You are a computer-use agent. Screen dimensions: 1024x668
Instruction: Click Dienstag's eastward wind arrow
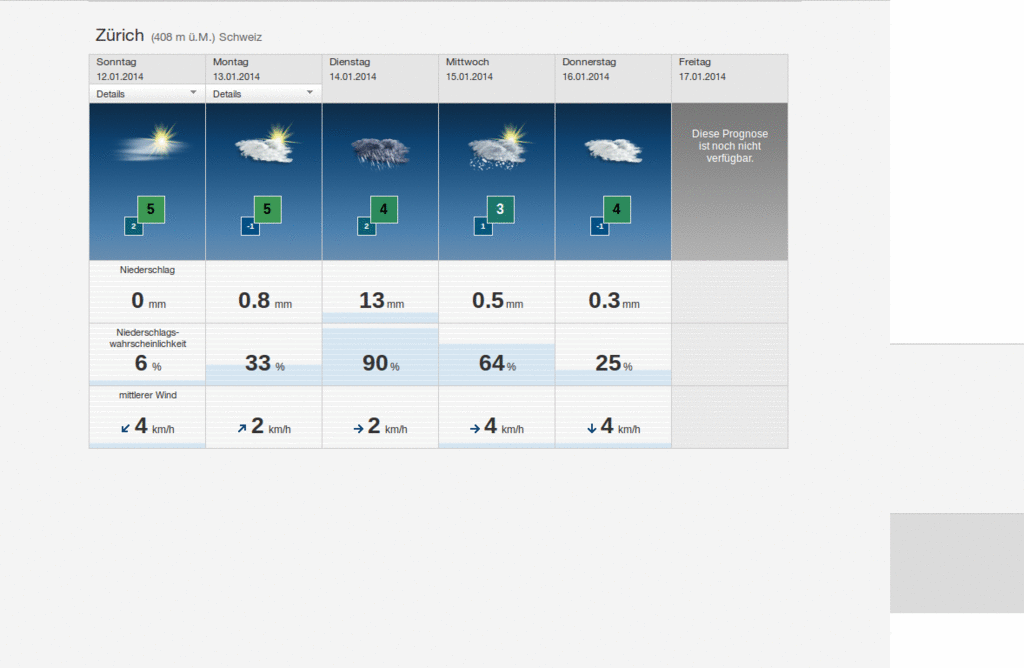point(359,429)
